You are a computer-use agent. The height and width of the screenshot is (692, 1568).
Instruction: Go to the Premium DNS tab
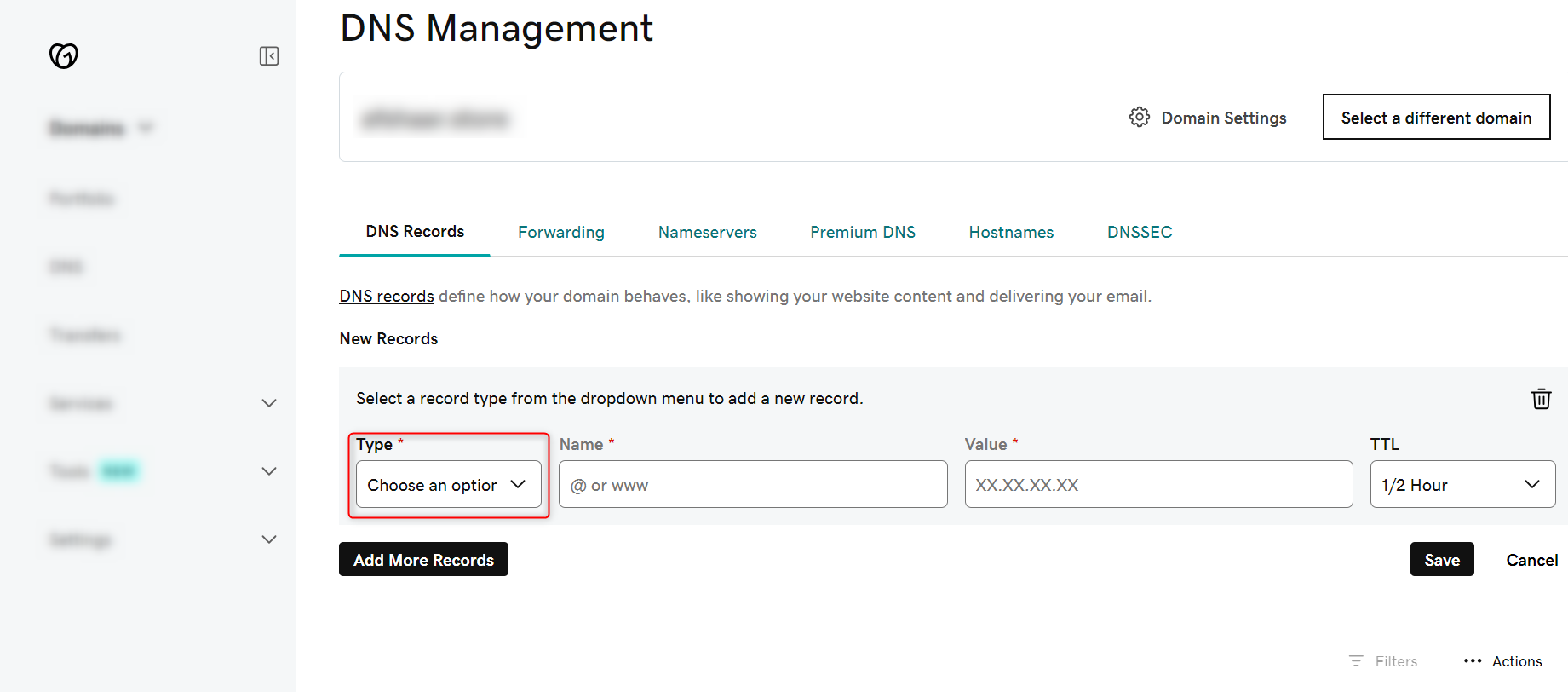862,232
